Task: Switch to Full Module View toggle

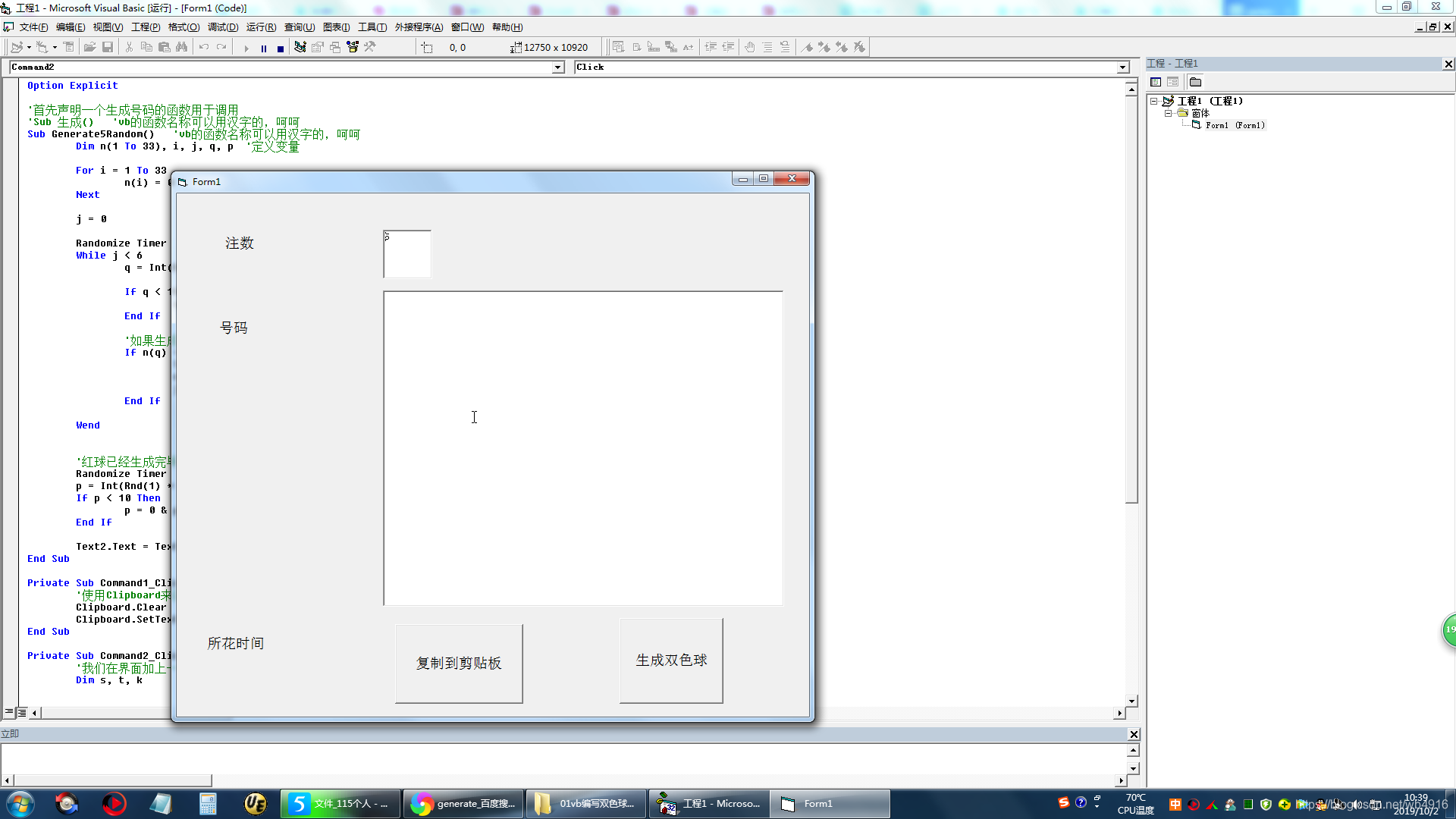Action: click(22, 713)
